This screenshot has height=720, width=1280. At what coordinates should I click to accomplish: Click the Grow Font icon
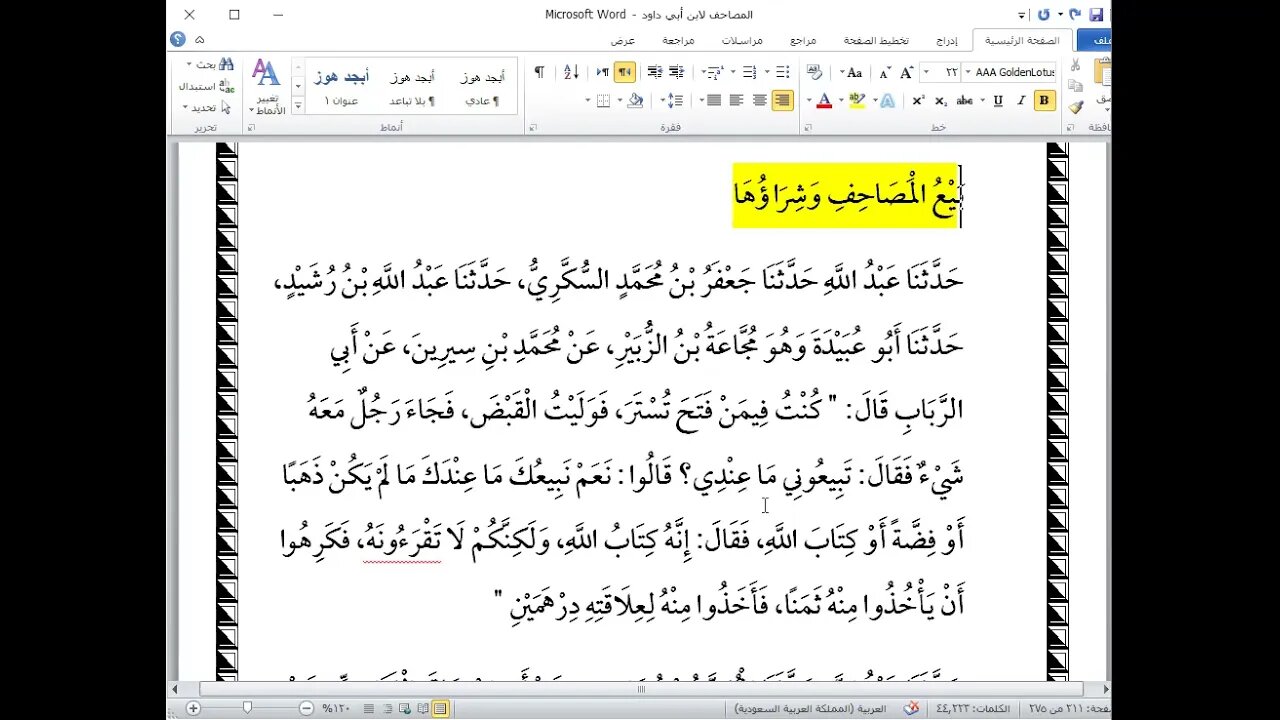coord(906,73)
